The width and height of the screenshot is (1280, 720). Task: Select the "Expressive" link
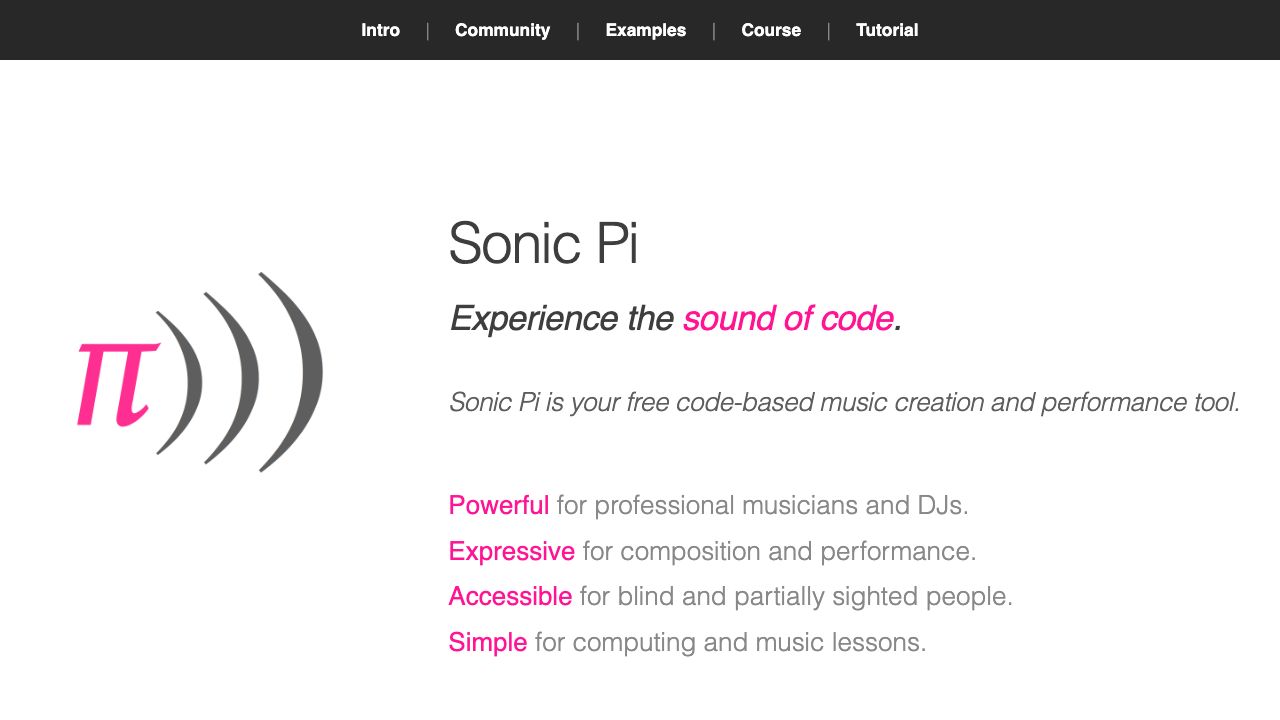pos(511,551)
